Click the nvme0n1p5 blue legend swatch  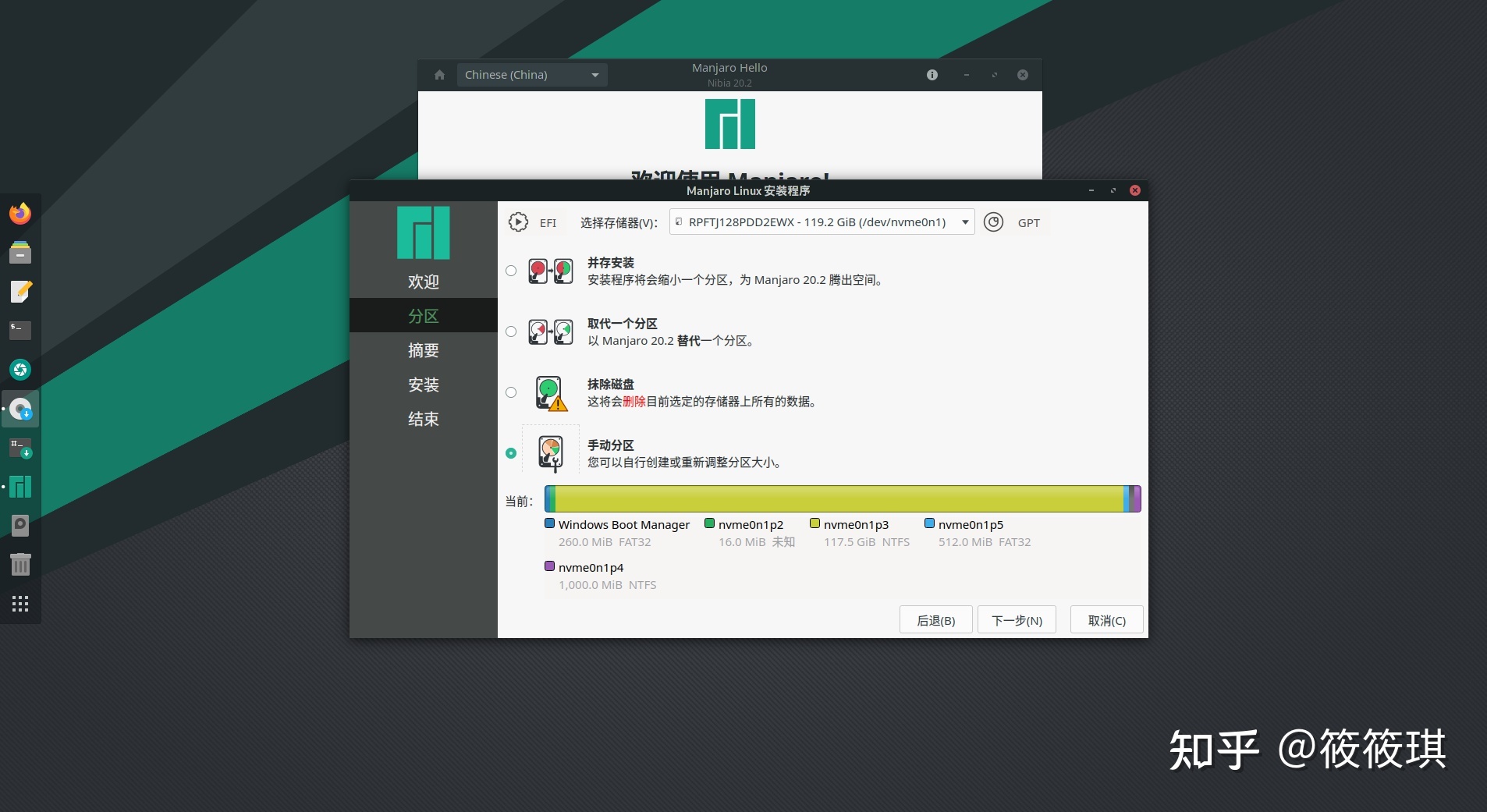point(930,523)
